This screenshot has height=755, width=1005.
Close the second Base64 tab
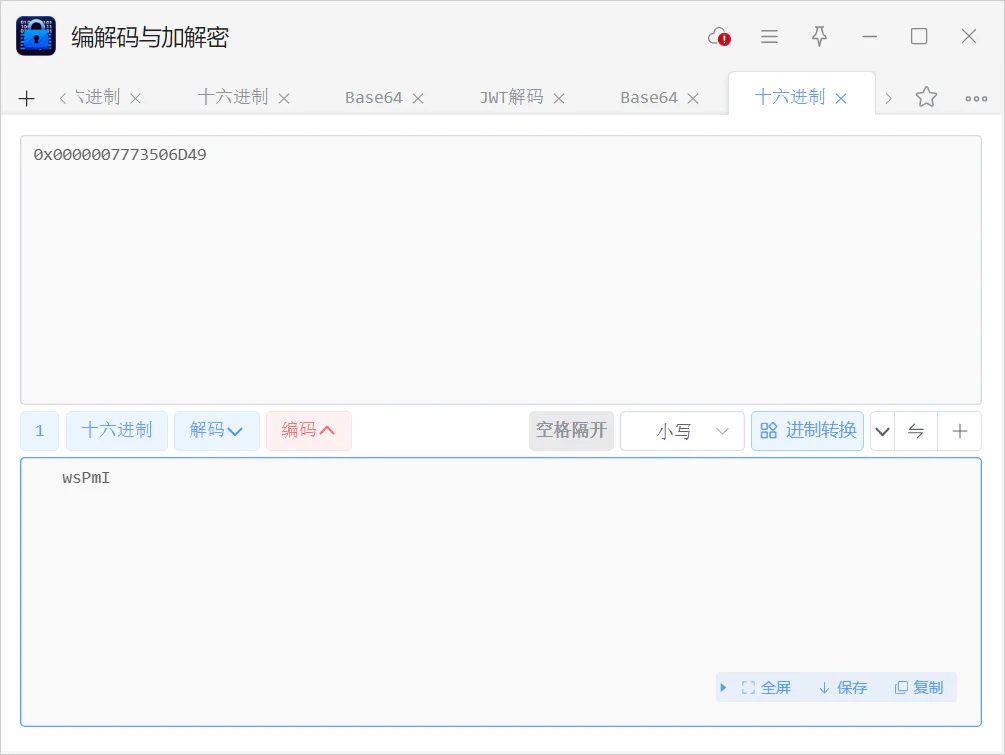tap(693, 99)
